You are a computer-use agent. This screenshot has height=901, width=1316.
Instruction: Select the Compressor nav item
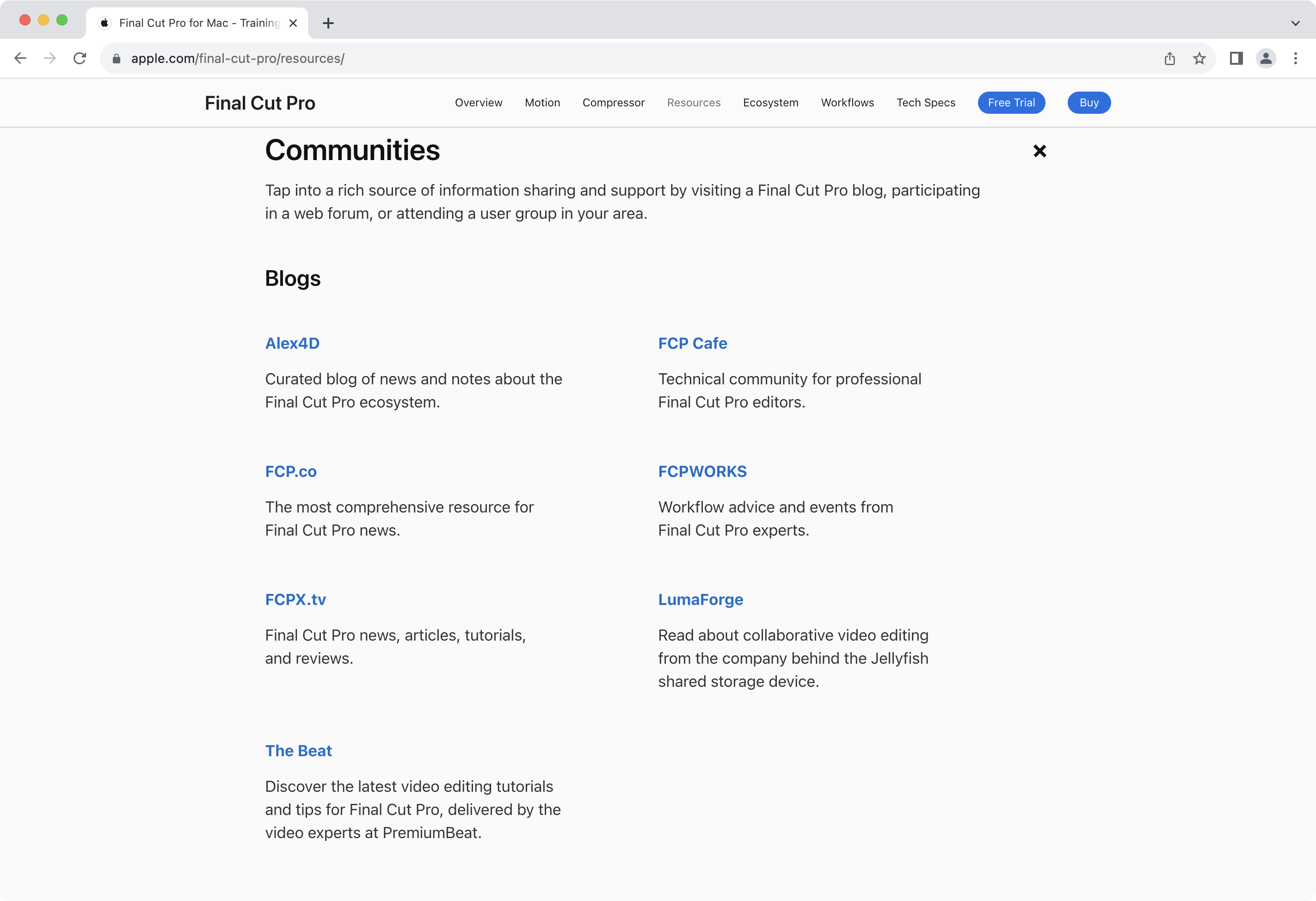[613, 103]
